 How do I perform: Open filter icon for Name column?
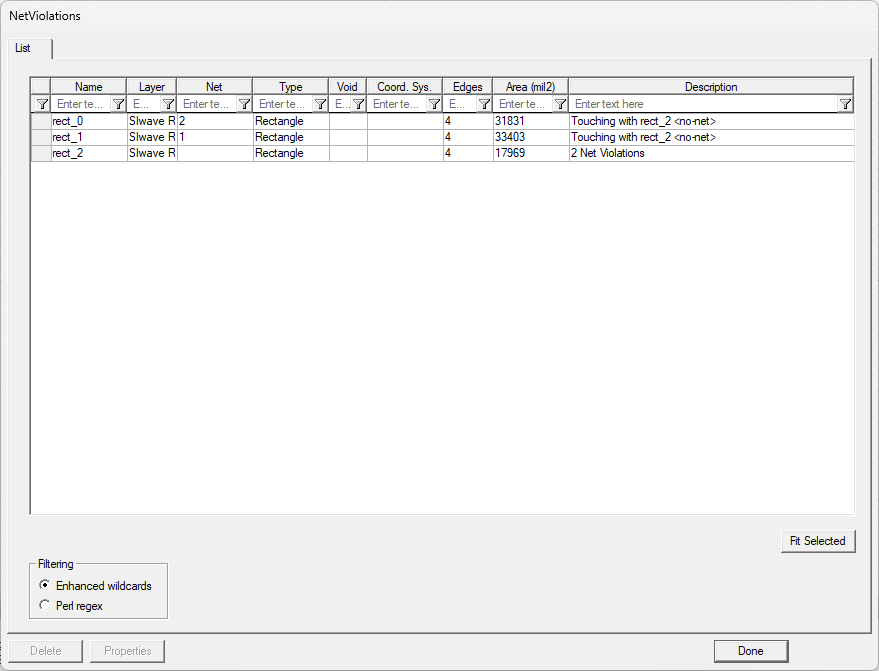tap(118, 104)
